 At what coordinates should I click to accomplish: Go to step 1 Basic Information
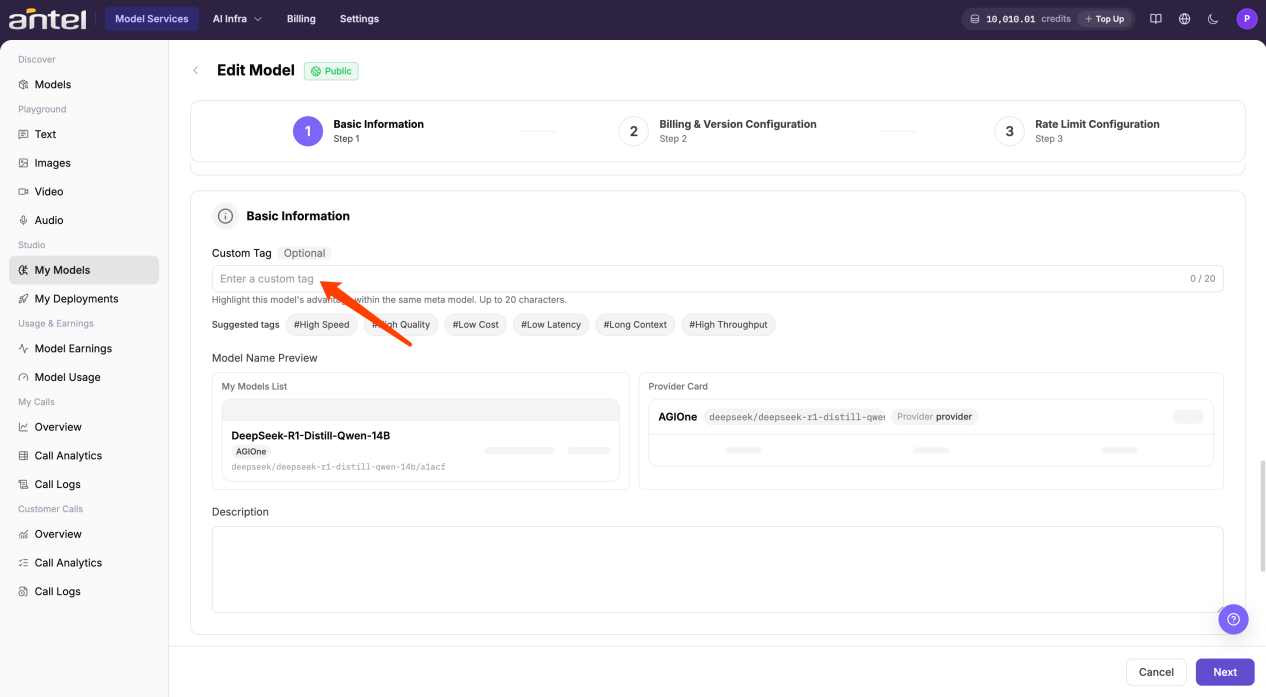coord(358,131)
